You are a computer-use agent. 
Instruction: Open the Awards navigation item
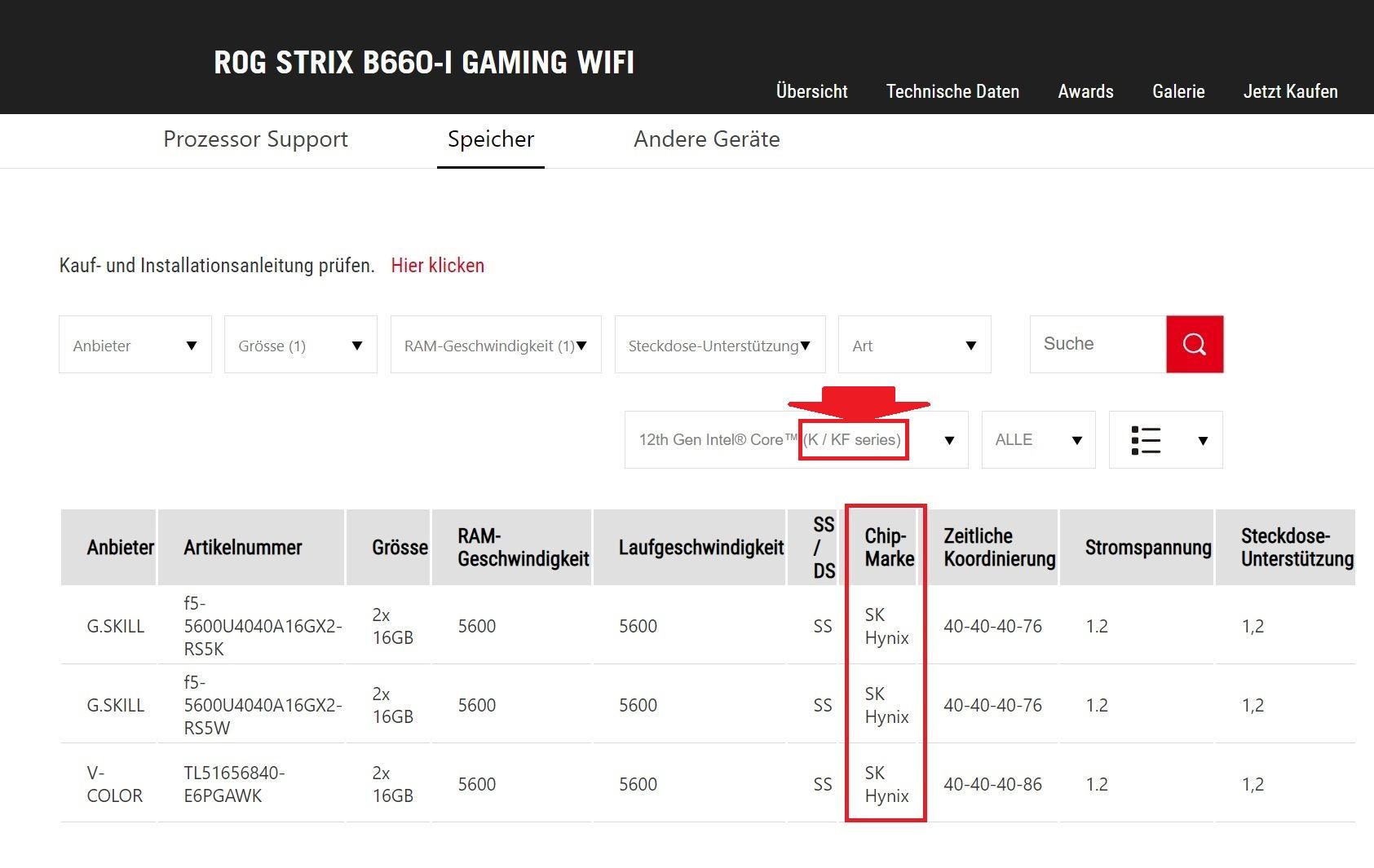click(x=1085, y=91)
